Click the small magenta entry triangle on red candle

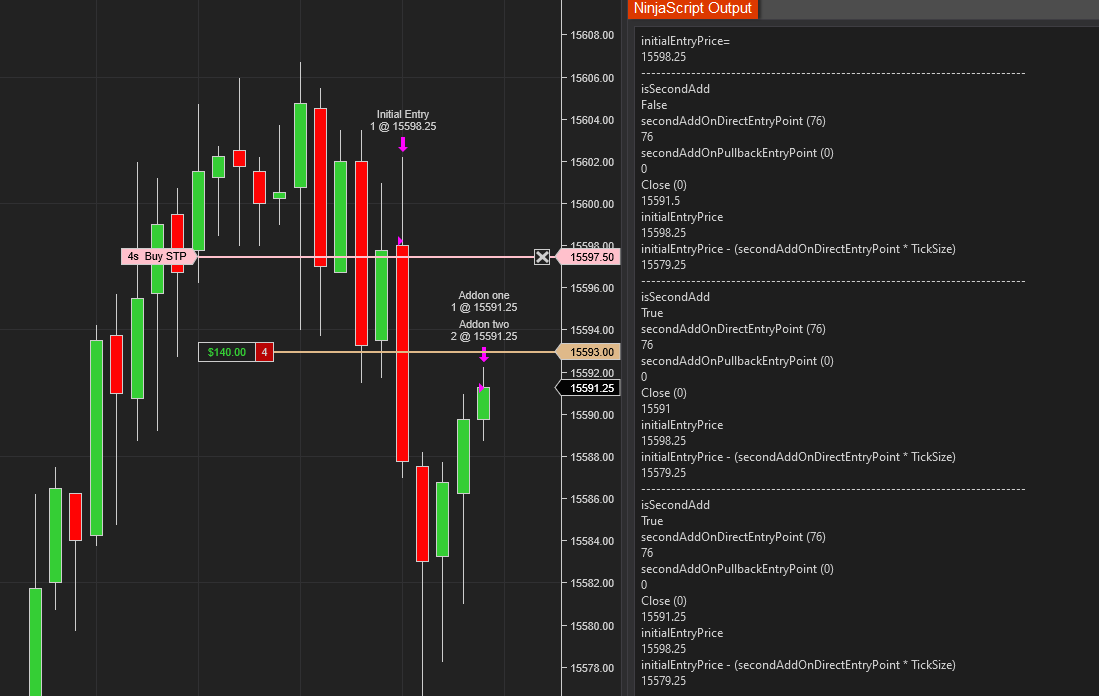(400, 240)
